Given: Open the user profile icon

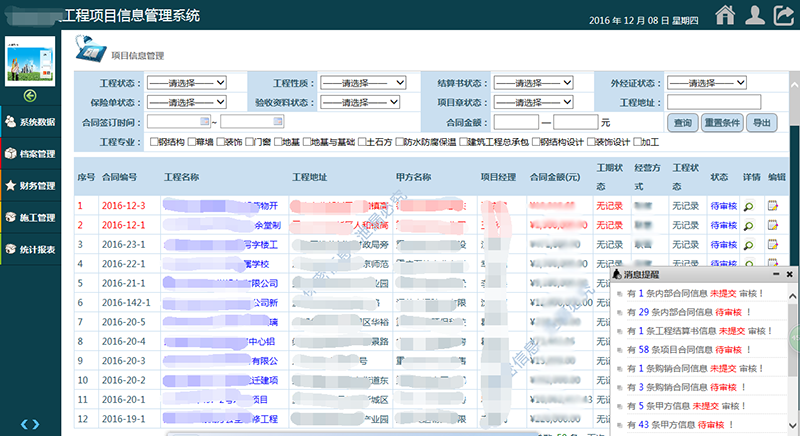Looking at the screenshot, I should (755, 15).
